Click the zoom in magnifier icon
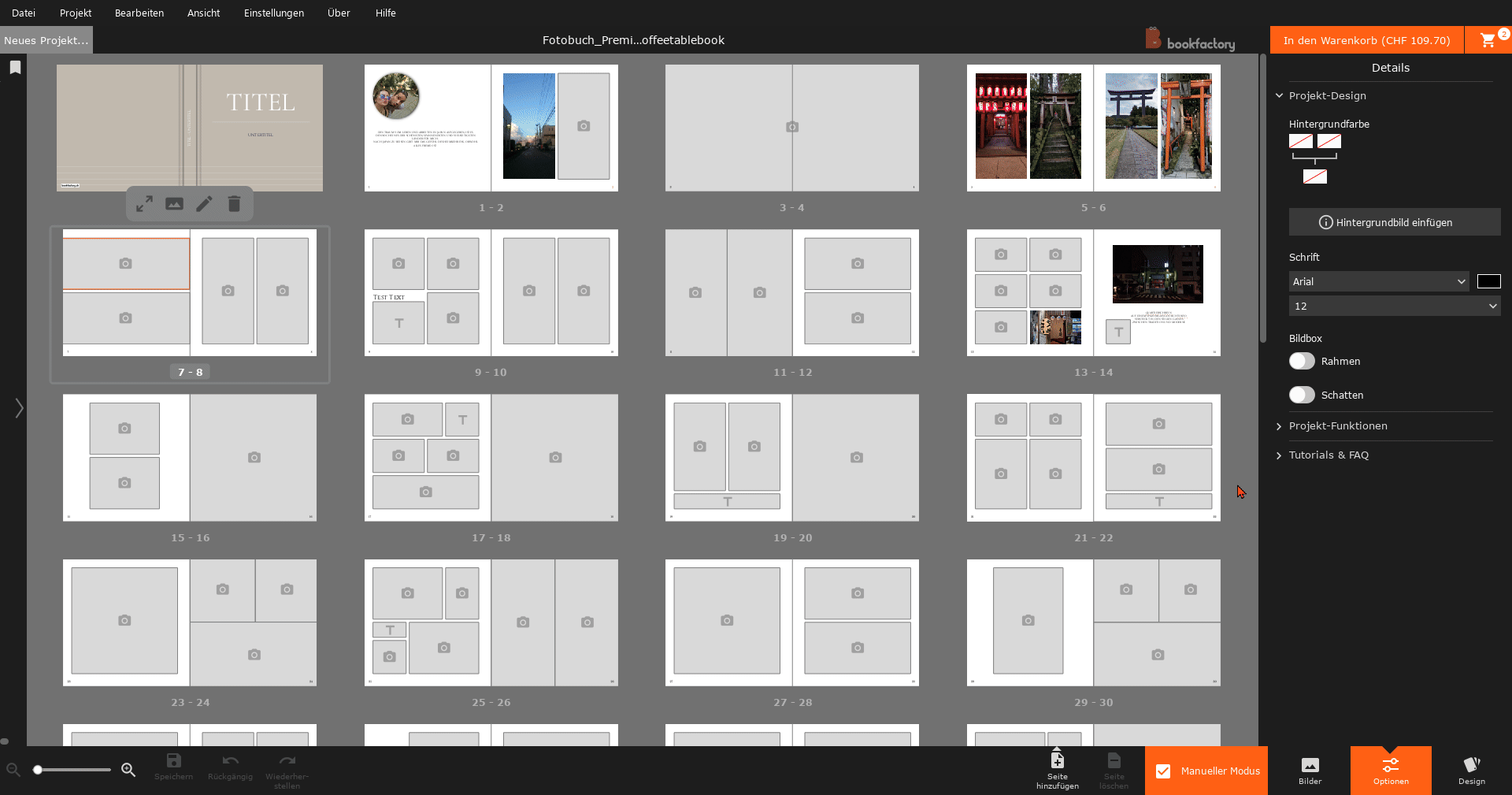The image size is (1512, 795). click(128, 770)
